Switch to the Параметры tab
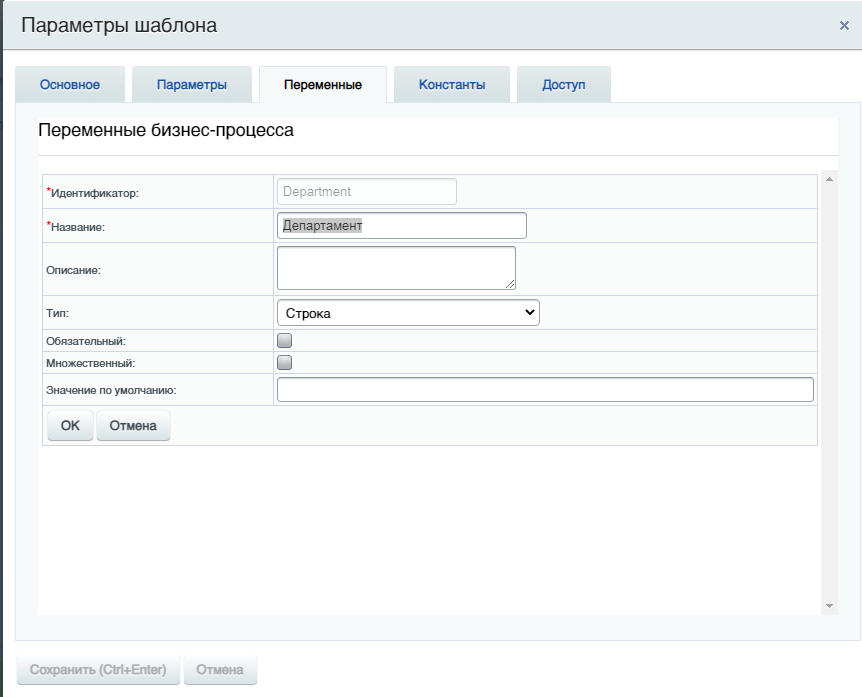The height and width of the screenshot is (697, 862). click(x=192, y=85)
